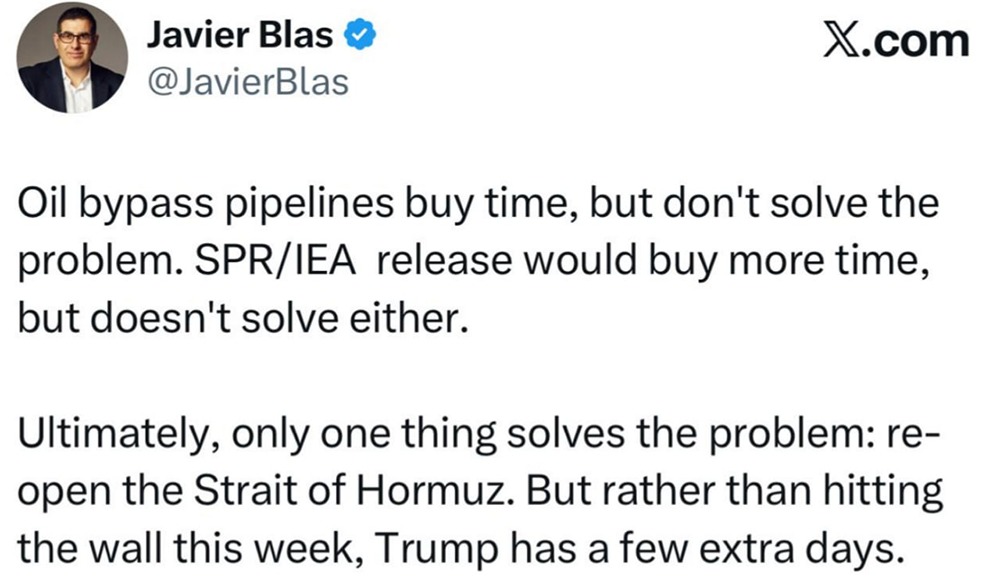
Task: Open the Javier Blas display name
Action: (x=239, y=36)
